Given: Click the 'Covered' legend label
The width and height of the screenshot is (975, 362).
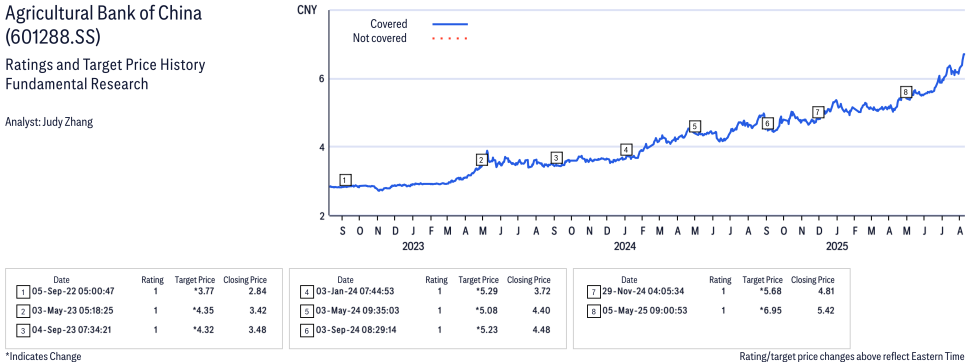Looking at the screenshot, I should click(389, 24).
